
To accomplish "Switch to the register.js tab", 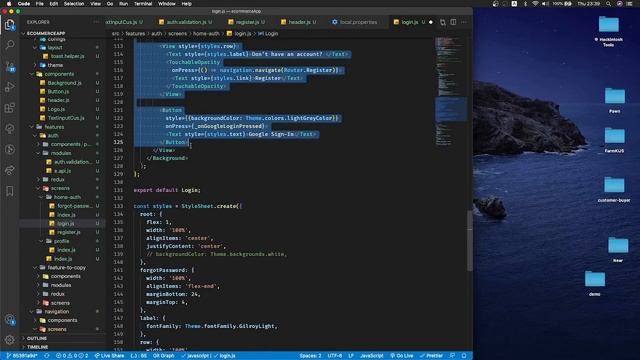I will pos(247,22).
